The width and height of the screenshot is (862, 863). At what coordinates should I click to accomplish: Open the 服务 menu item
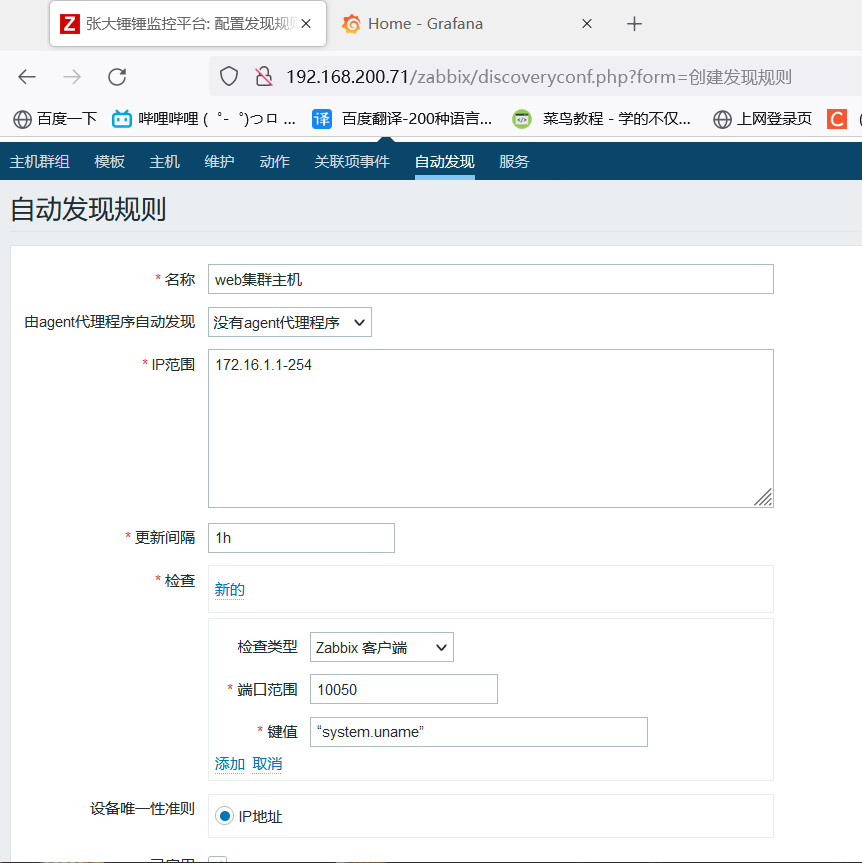click(514, 161)
